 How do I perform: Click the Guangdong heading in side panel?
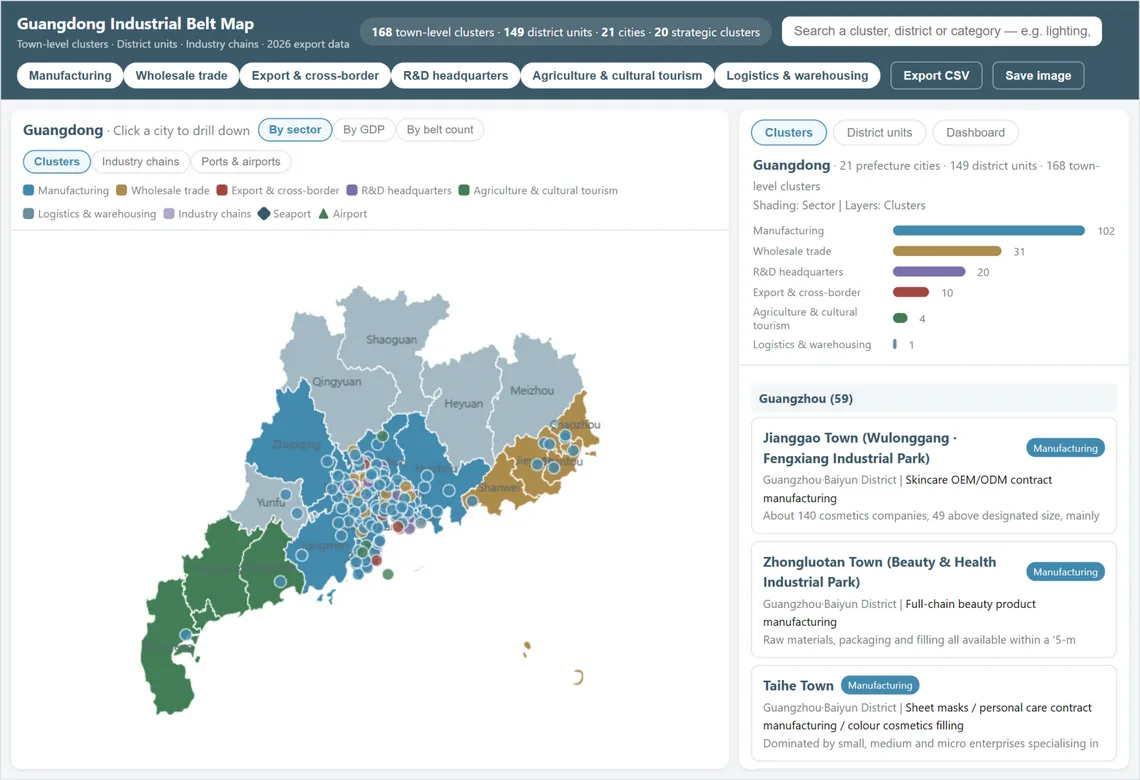791,165
